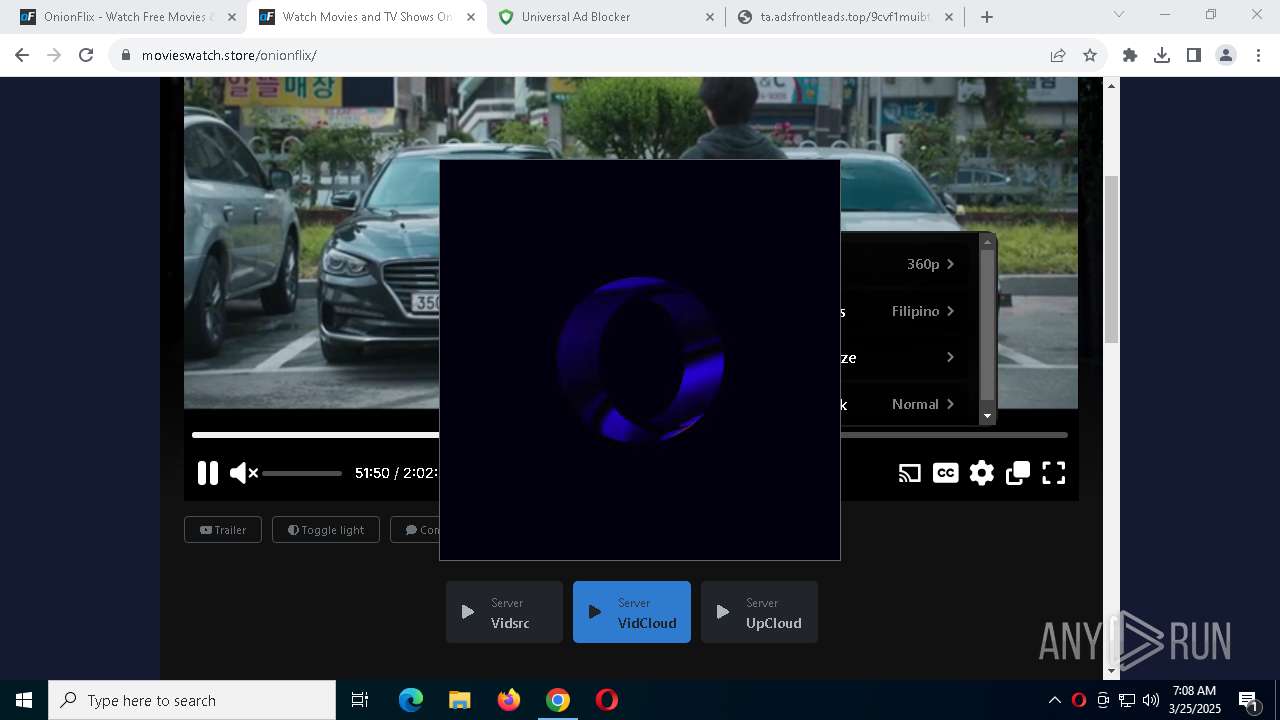
Task: Switch to Universal Ad Blocker tab
Action: pyautogui.click(x=605, y=17)
